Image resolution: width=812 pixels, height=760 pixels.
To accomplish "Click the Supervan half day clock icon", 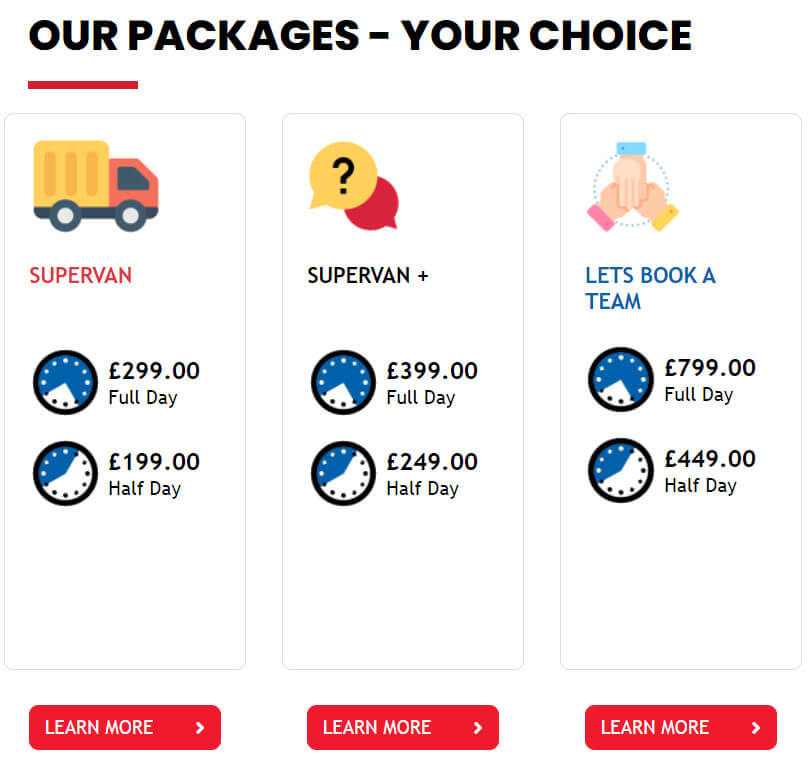I will point(65,473).
